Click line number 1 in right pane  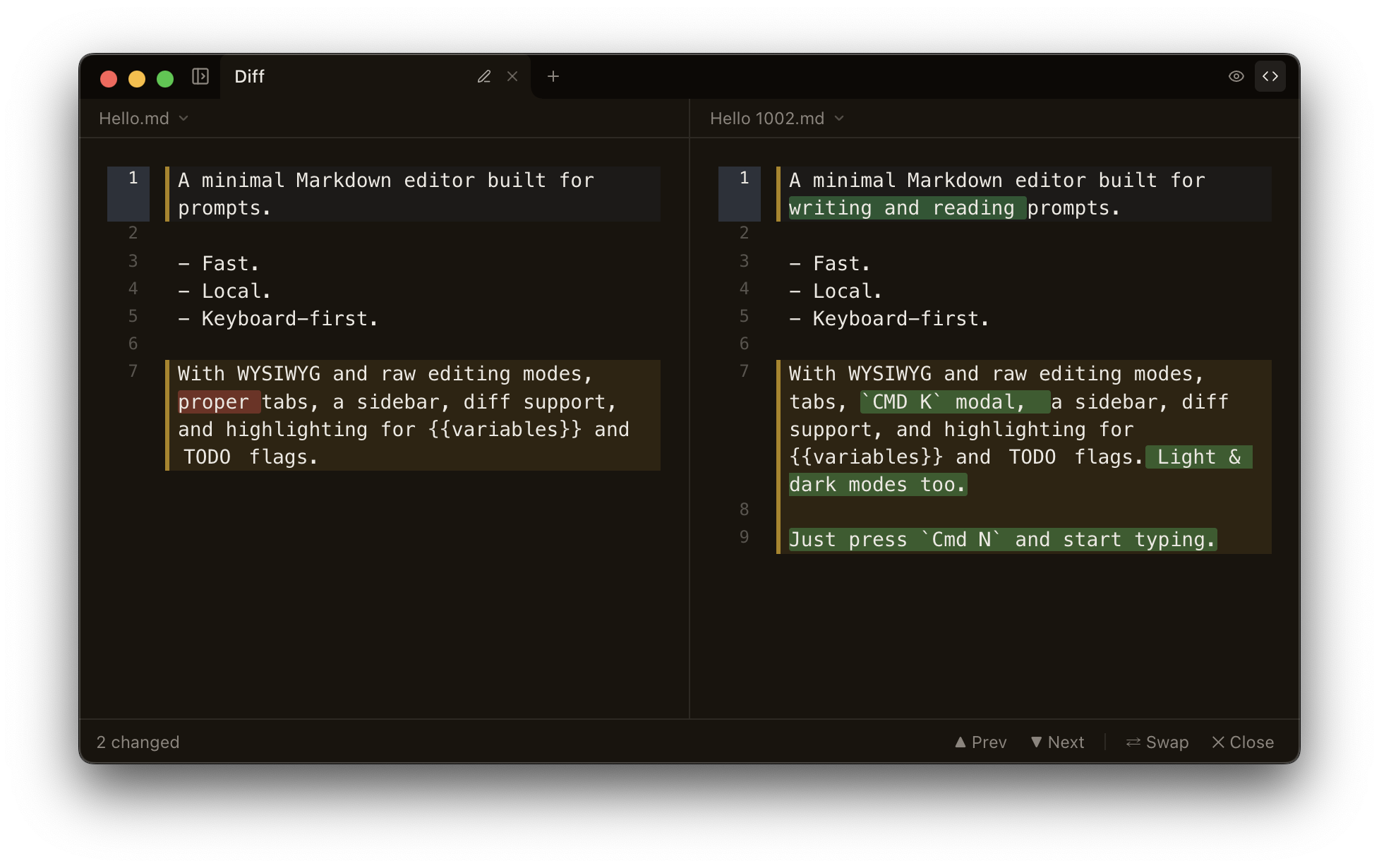tap(744, 178)
